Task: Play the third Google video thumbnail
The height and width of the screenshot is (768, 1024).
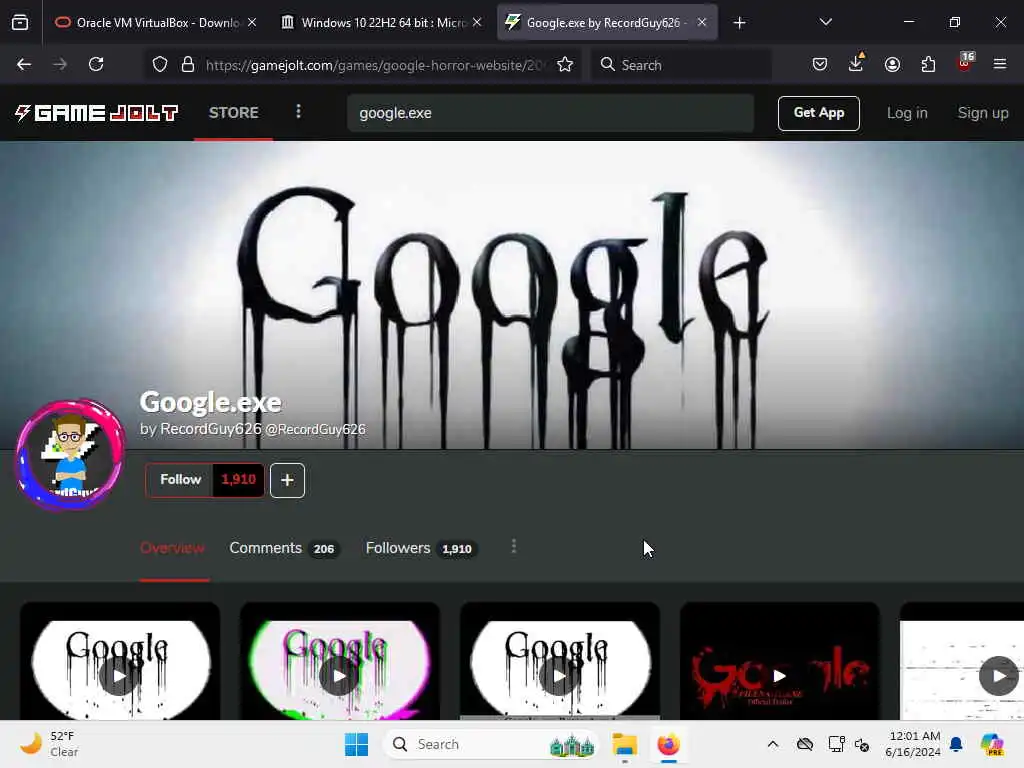Action: click(x=559, y=675)
